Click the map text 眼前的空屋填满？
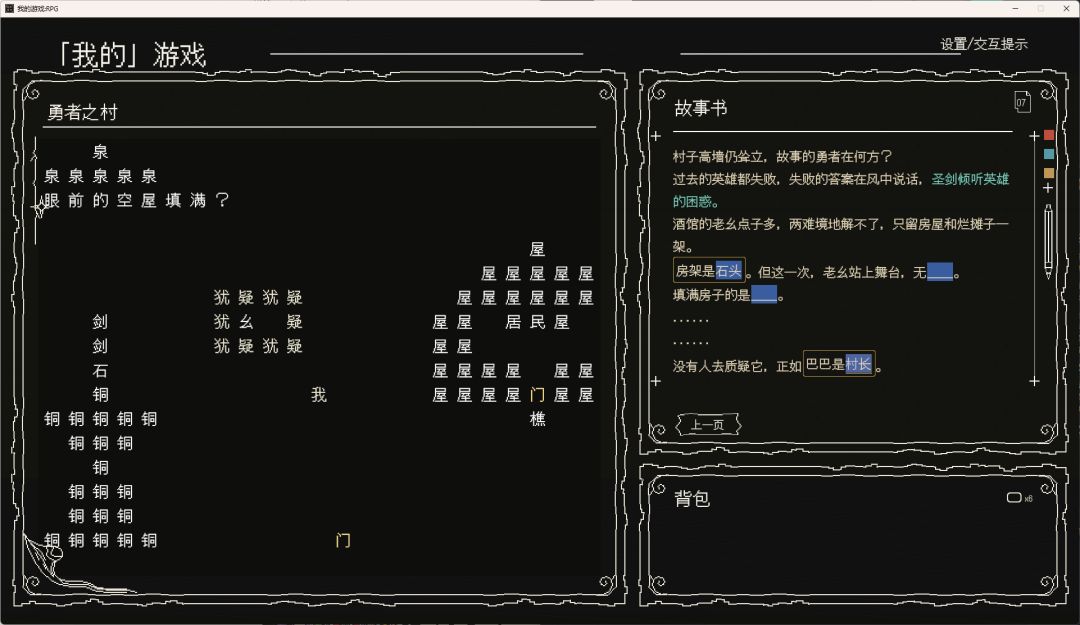Screen dimensions: 1080x625 pos(136,200)
